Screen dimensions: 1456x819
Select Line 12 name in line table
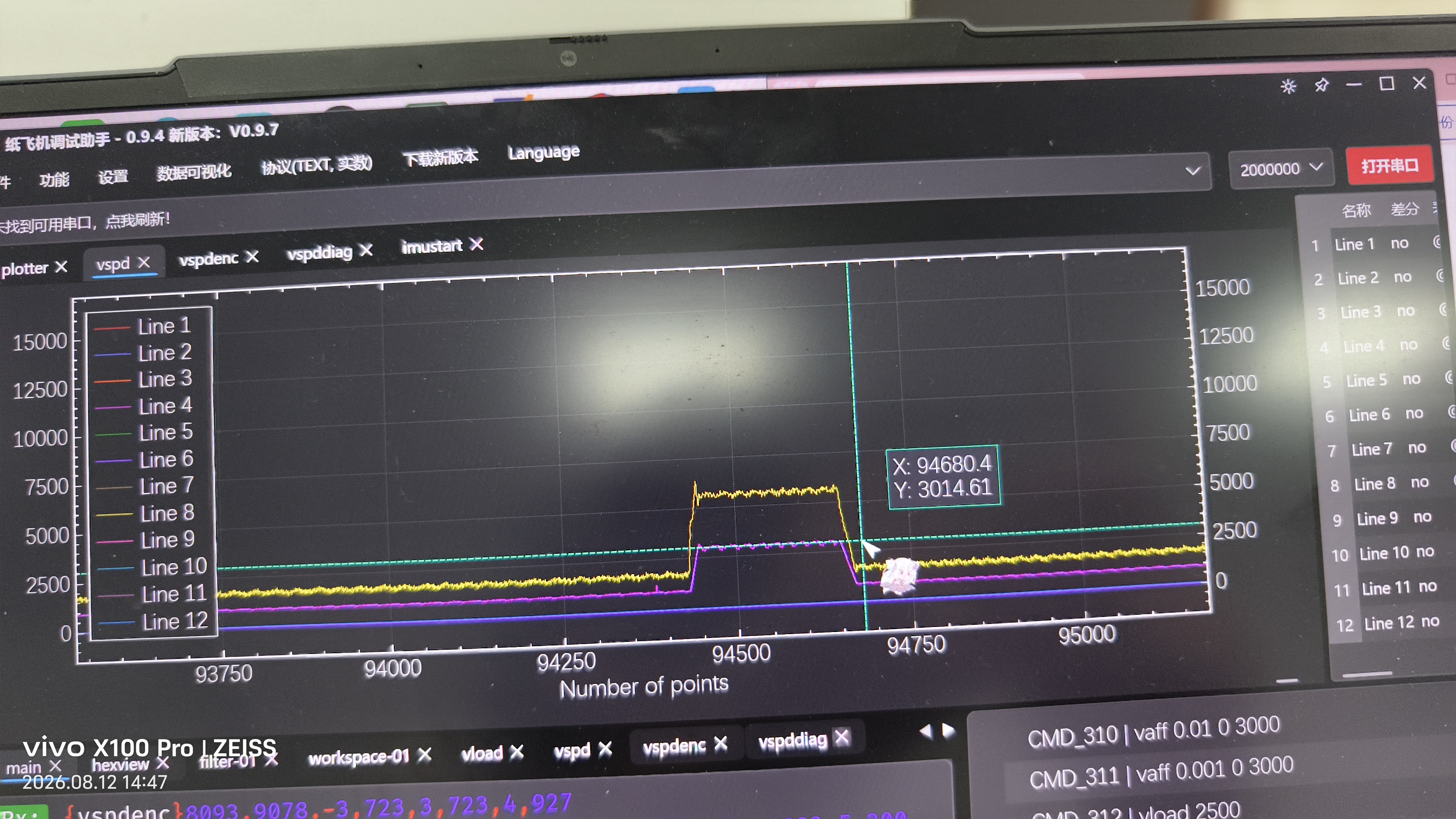click(1390, 623)
